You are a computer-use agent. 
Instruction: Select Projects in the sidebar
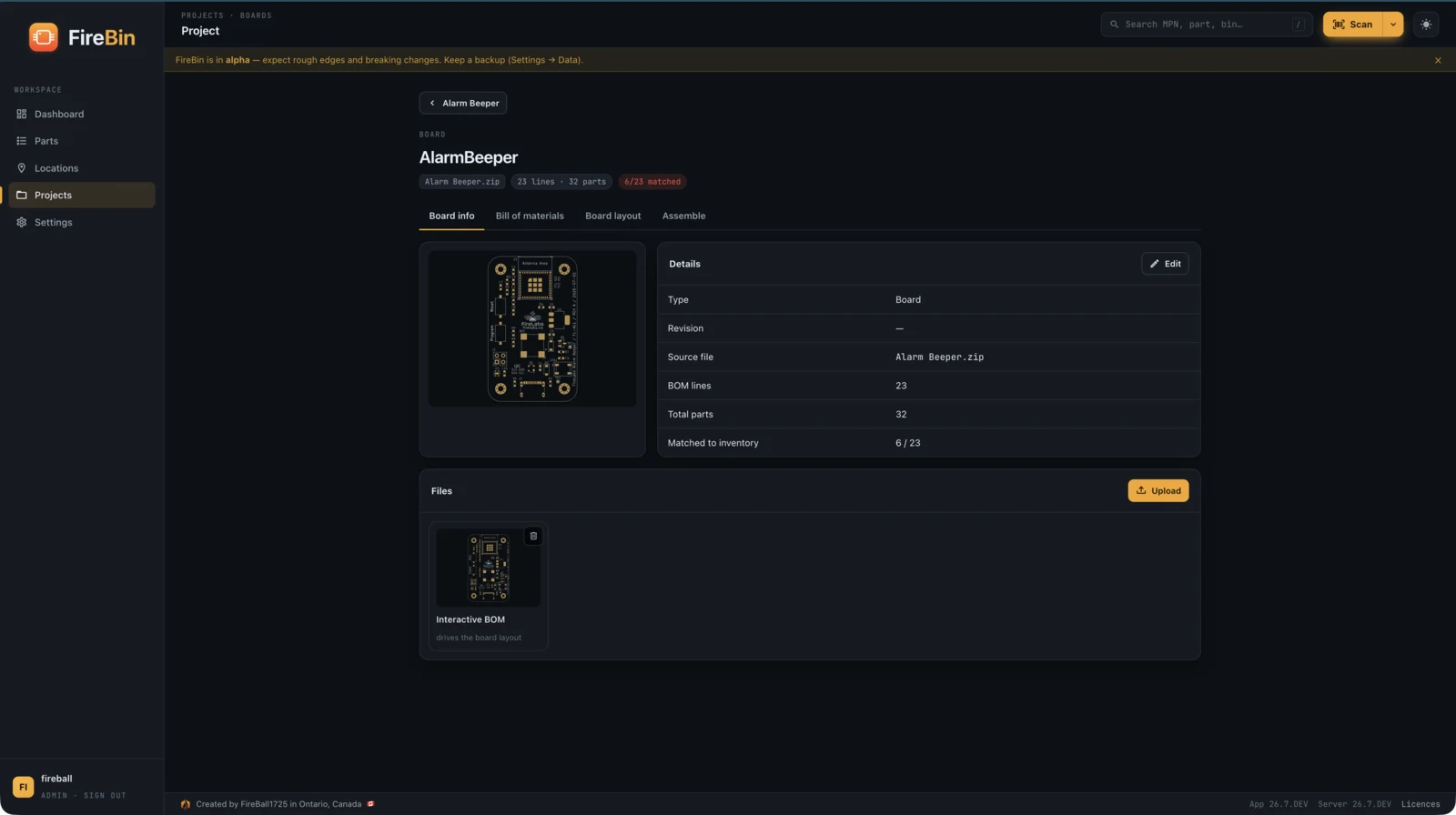82,195
